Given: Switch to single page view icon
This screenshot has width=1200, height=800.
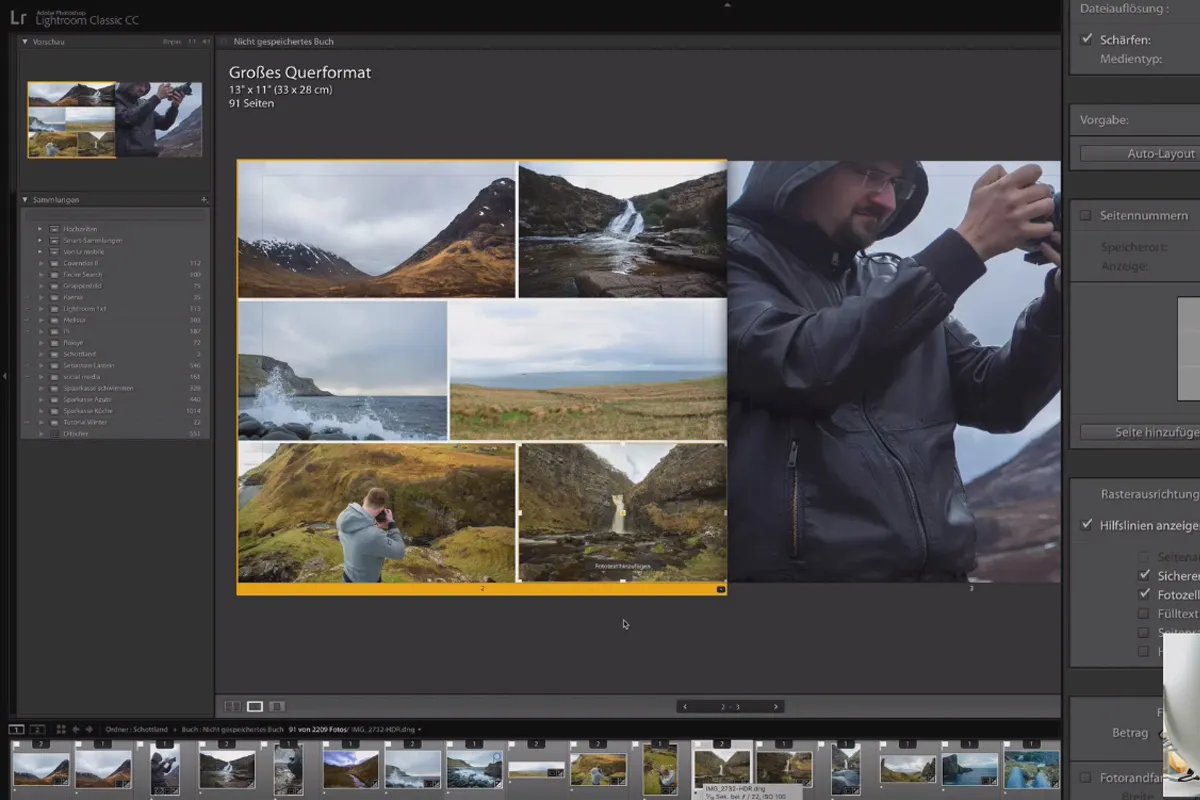Looking at the screenshot, I should pos(277,706).
